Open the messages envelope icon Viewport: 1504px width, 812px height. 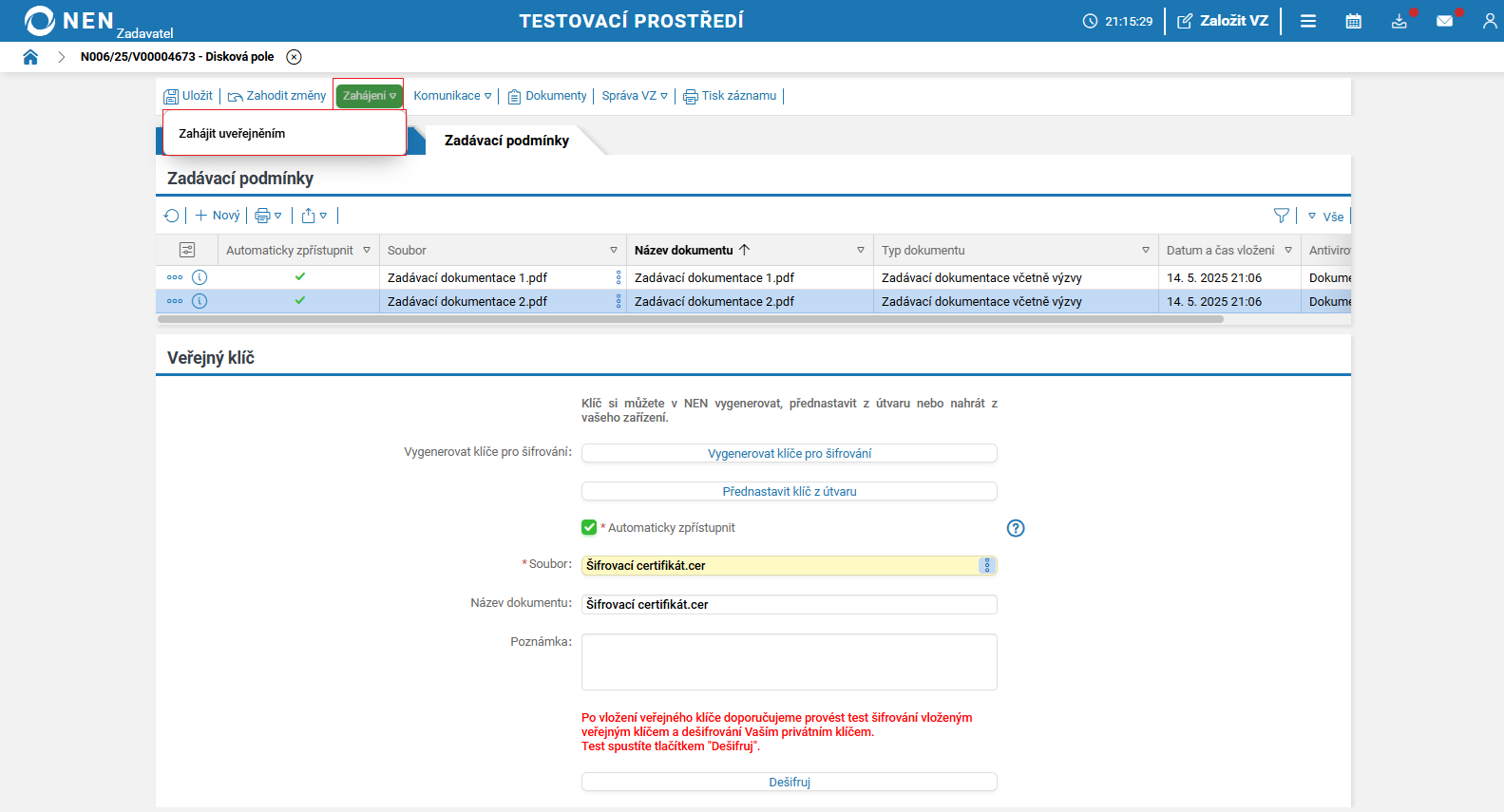point(1445,21)
